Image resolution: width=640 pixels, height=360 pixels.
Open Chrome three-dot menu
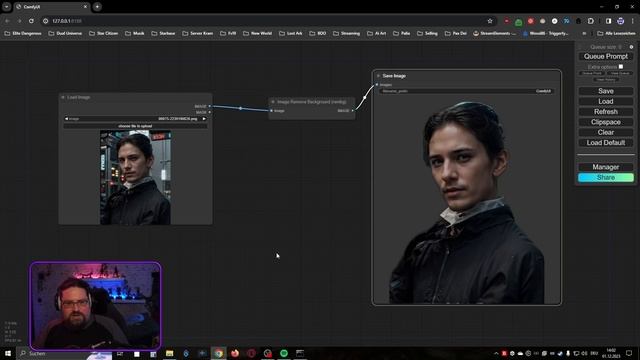(633, 21)
